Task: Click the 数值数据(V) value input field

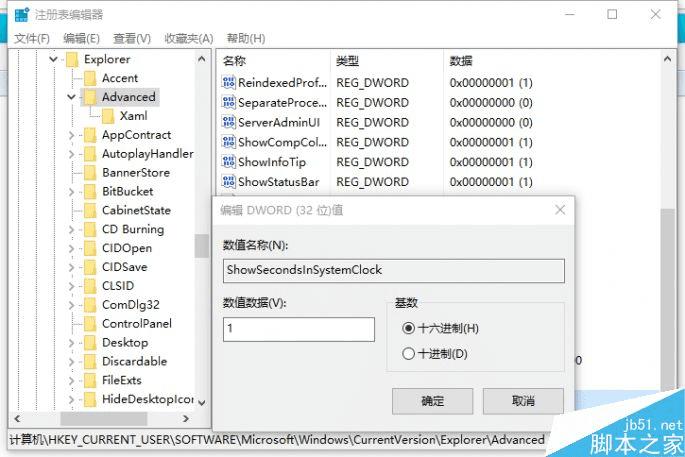Action: (299, 329)
